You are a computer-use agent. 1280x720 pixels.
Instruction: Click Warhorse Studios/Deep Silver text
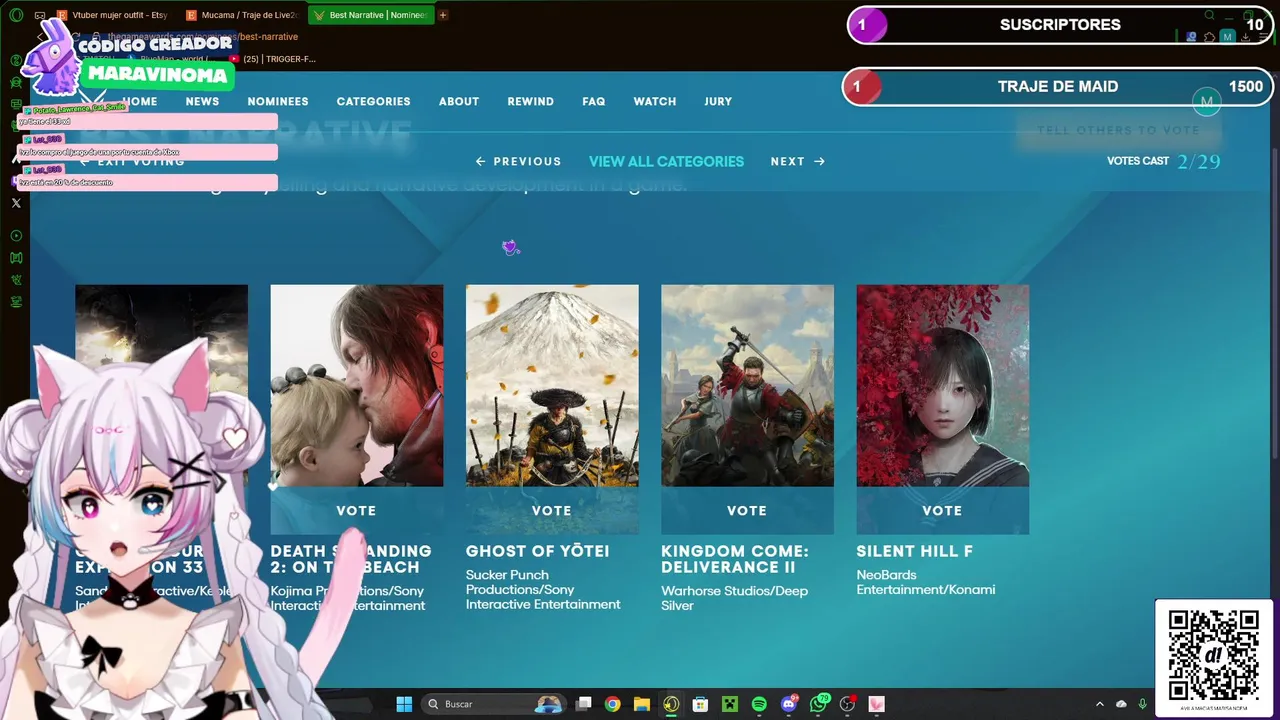(x=734, y=598)
